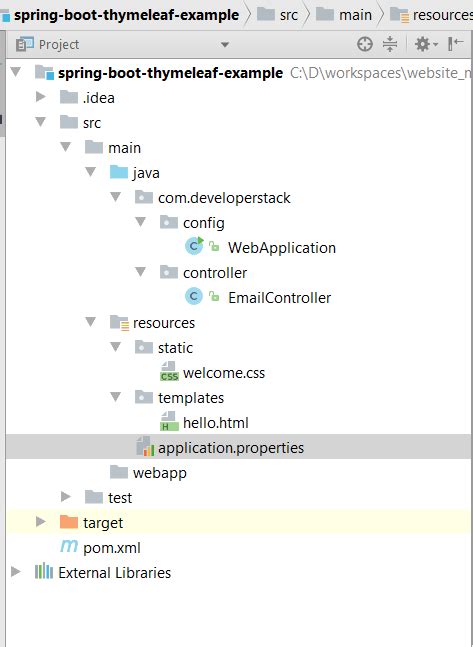Select the External Libraries label
This screenshot has width=473, height=647.
[114, 573]
